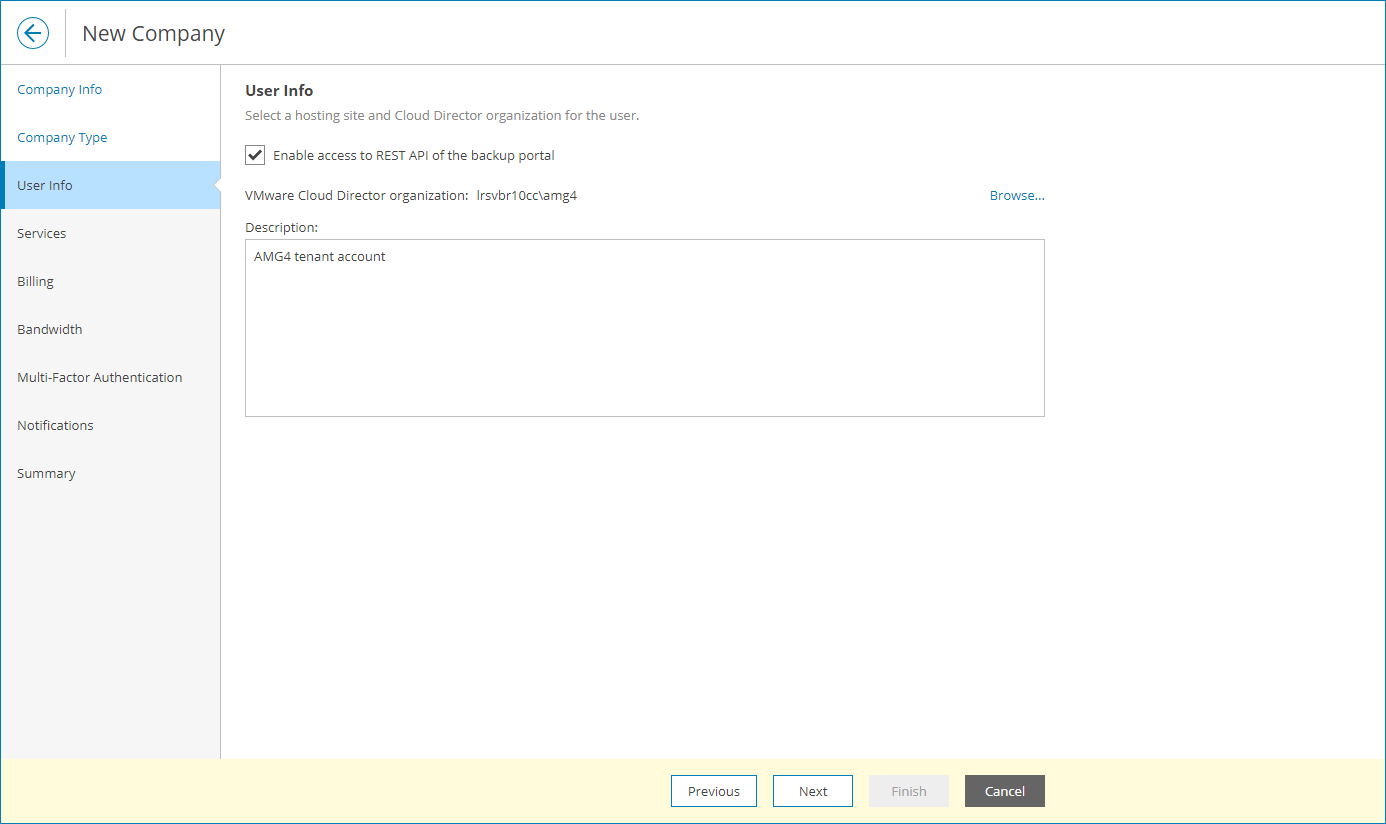The image size is (1386, 824).
Task: Click the New Company page title
Action: pyautogui.click(x=151, y=33)
